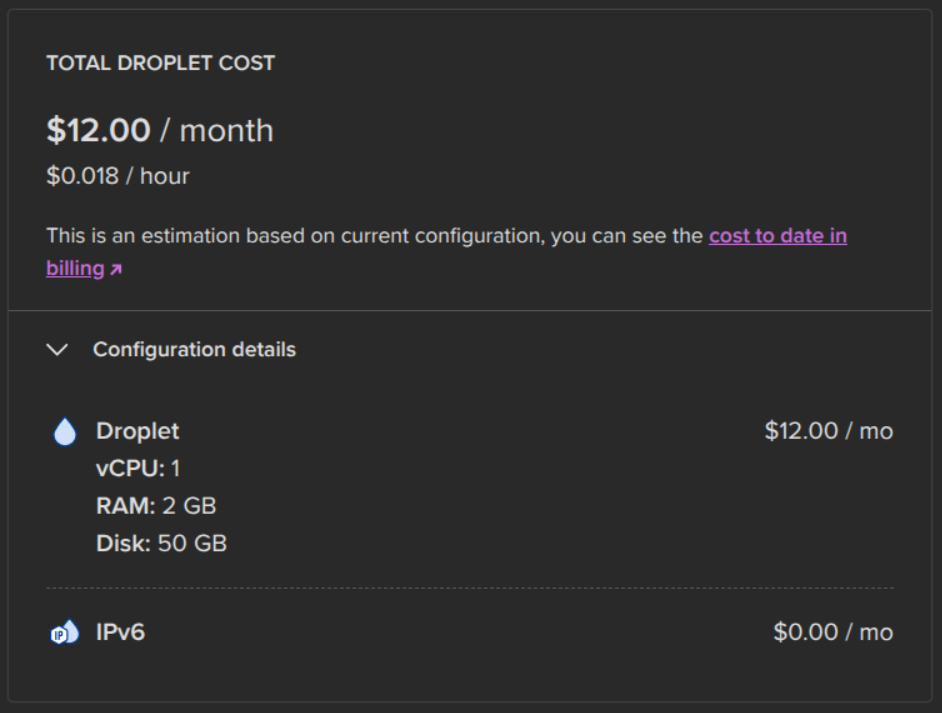Click the blue Droplet water-drop icon
This screenshot has width=942, height=713.
pyautogui.click(x=65, y=431)
